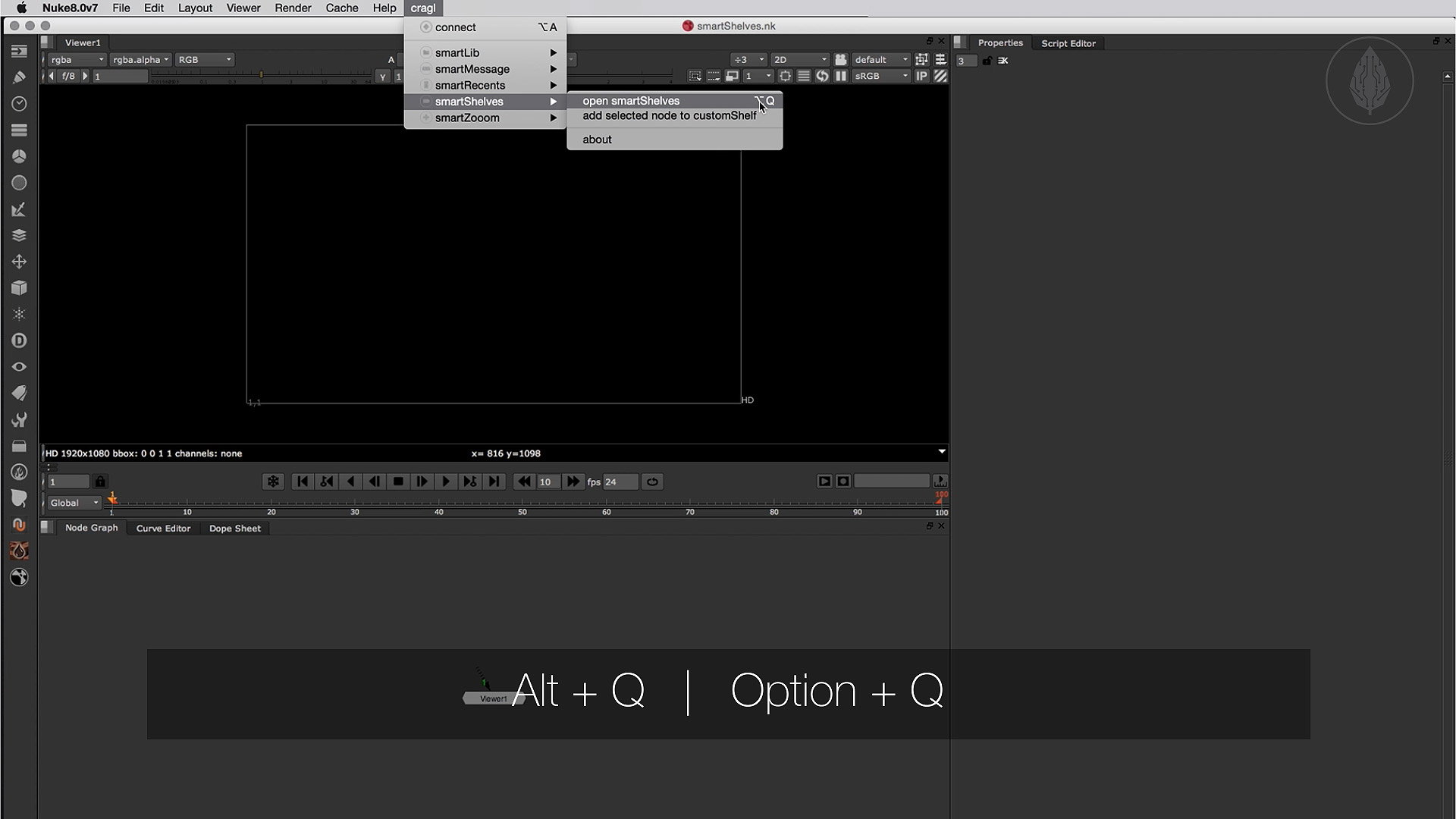
Task: Toggle the IP input process button
Action: (921, 76)
